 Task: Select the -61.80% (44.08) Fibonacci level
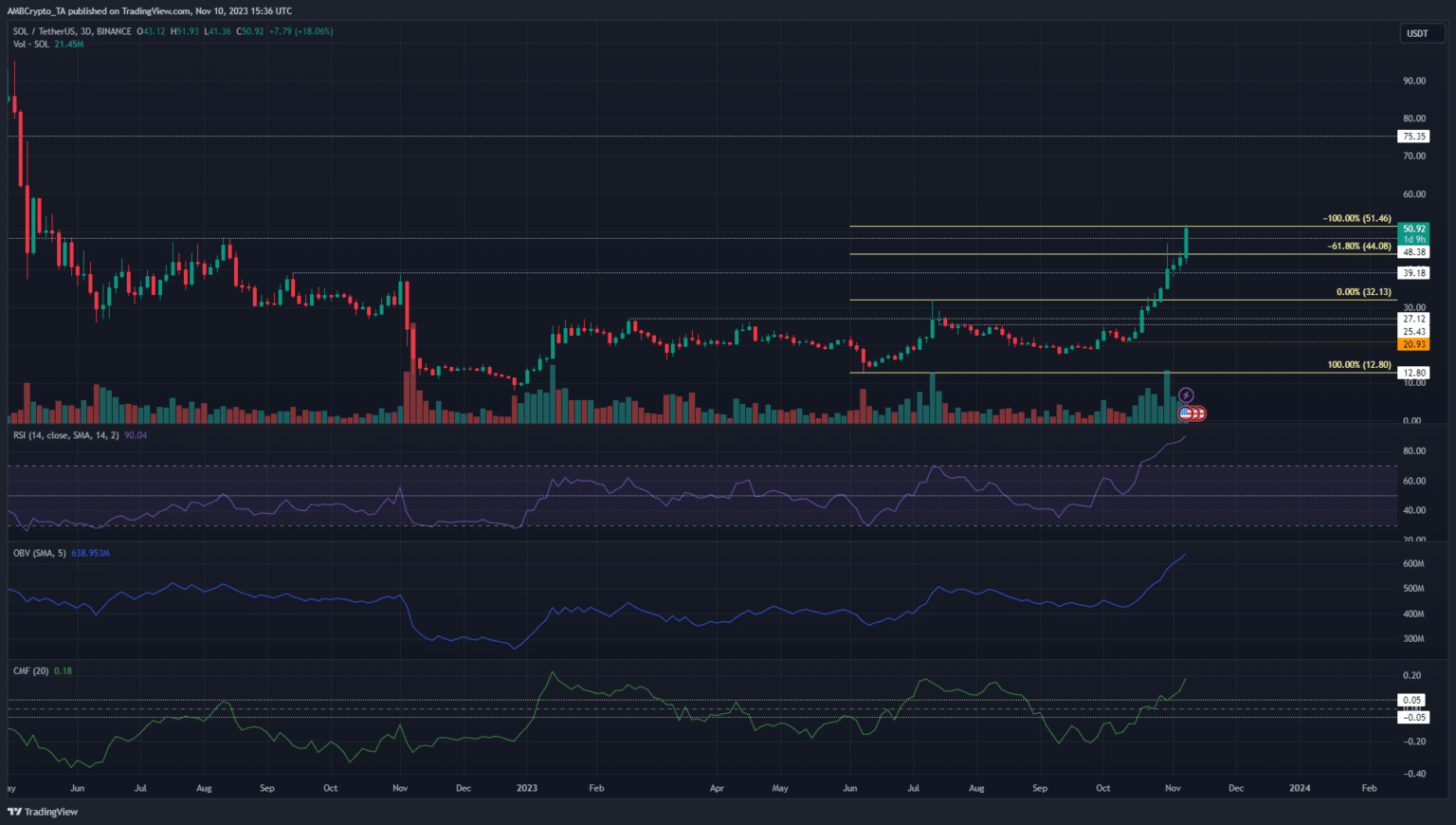(1359, 247)
